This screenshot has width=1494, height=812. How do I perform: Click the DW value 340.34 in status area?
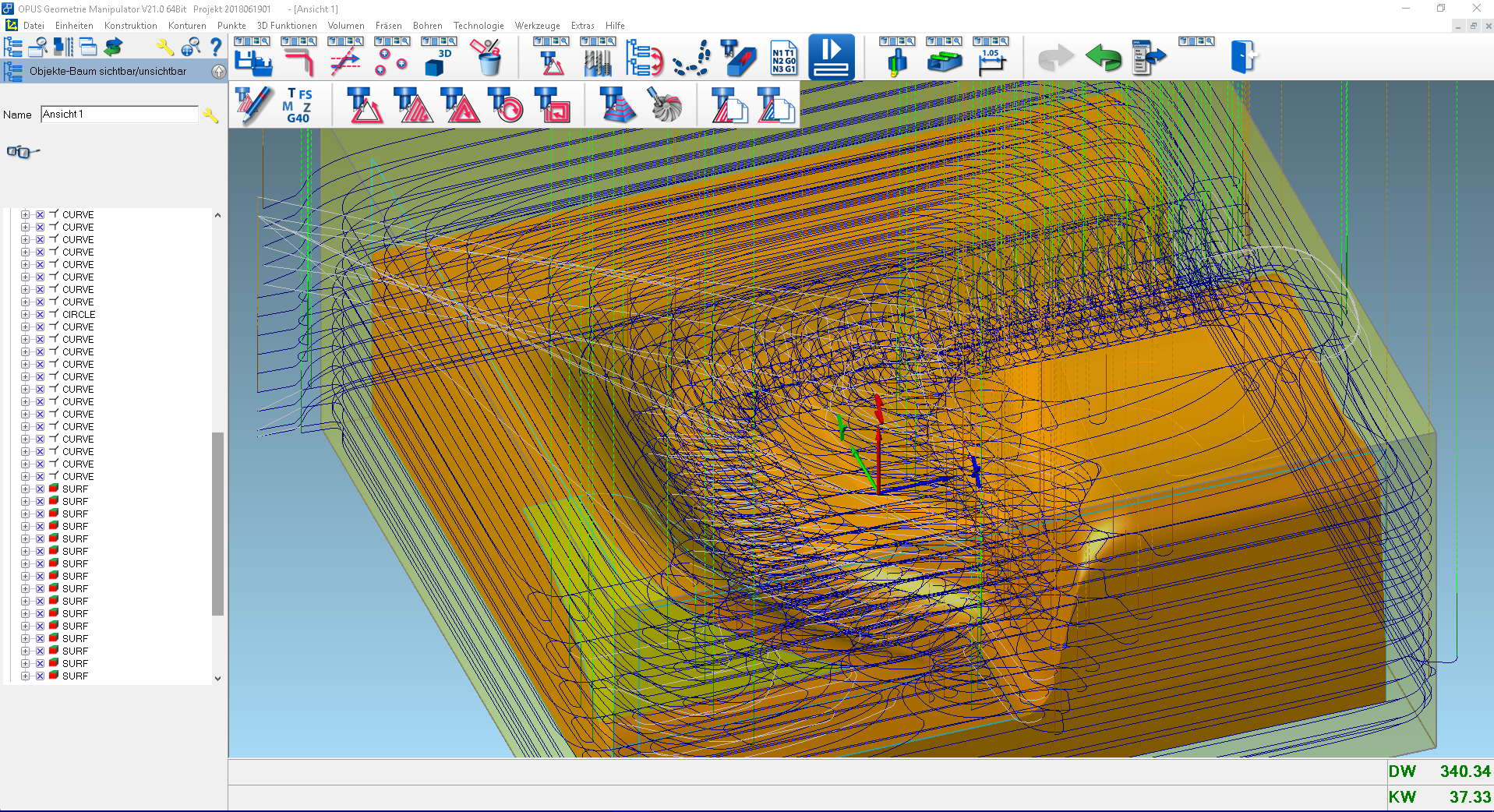pos(1464,771)
